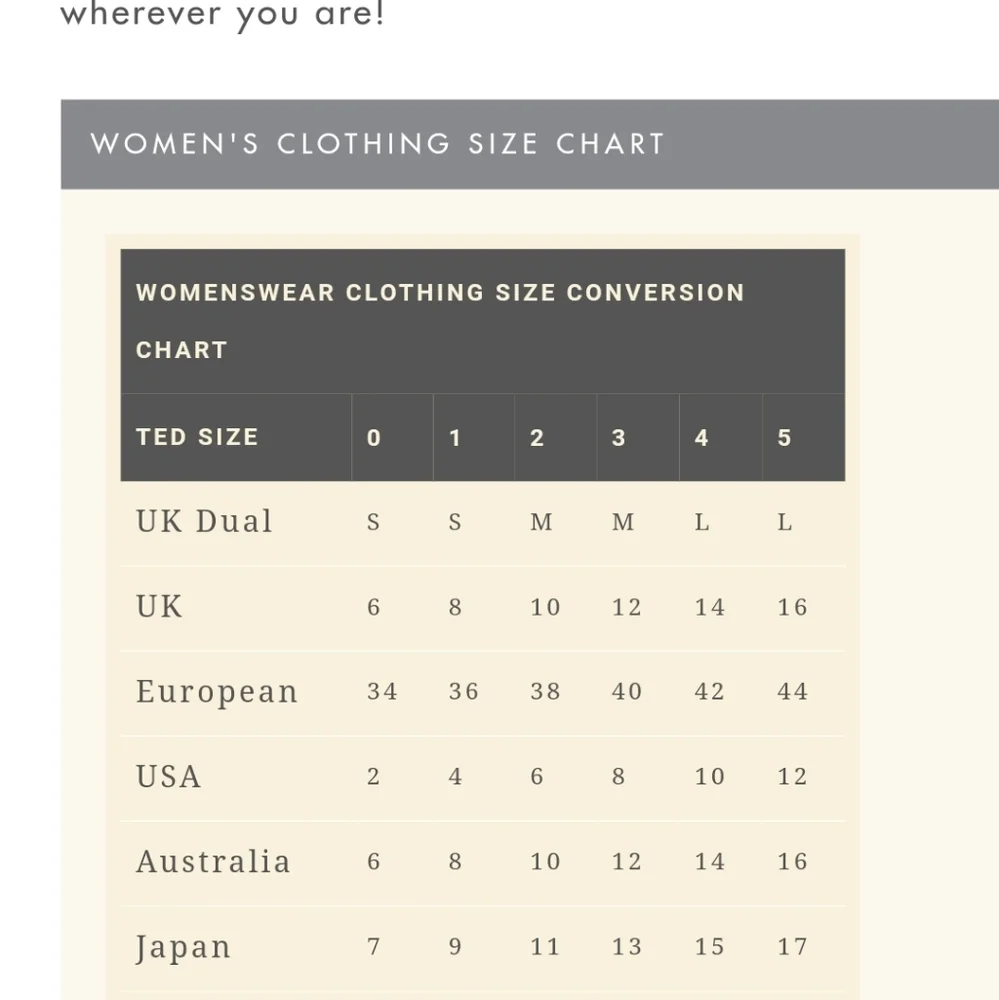Select European size 44 cell

(792, 692)
